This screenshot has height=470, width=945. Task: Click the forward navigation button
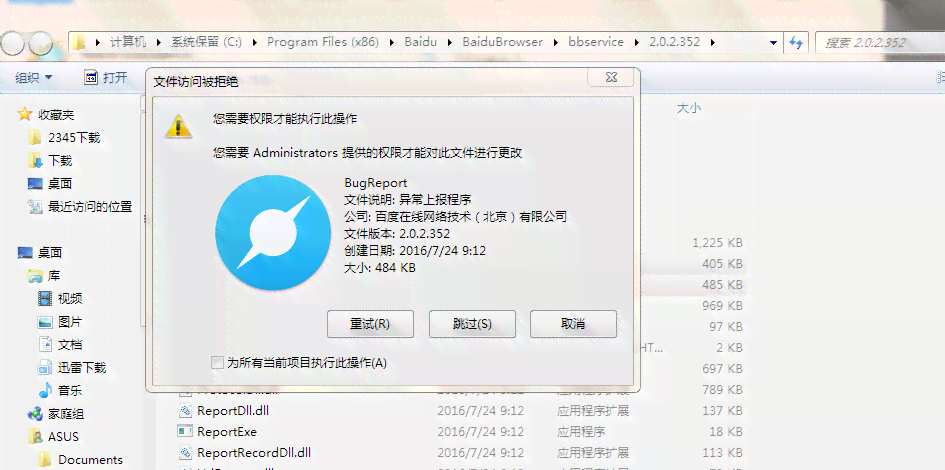click(x=40, y=43)
